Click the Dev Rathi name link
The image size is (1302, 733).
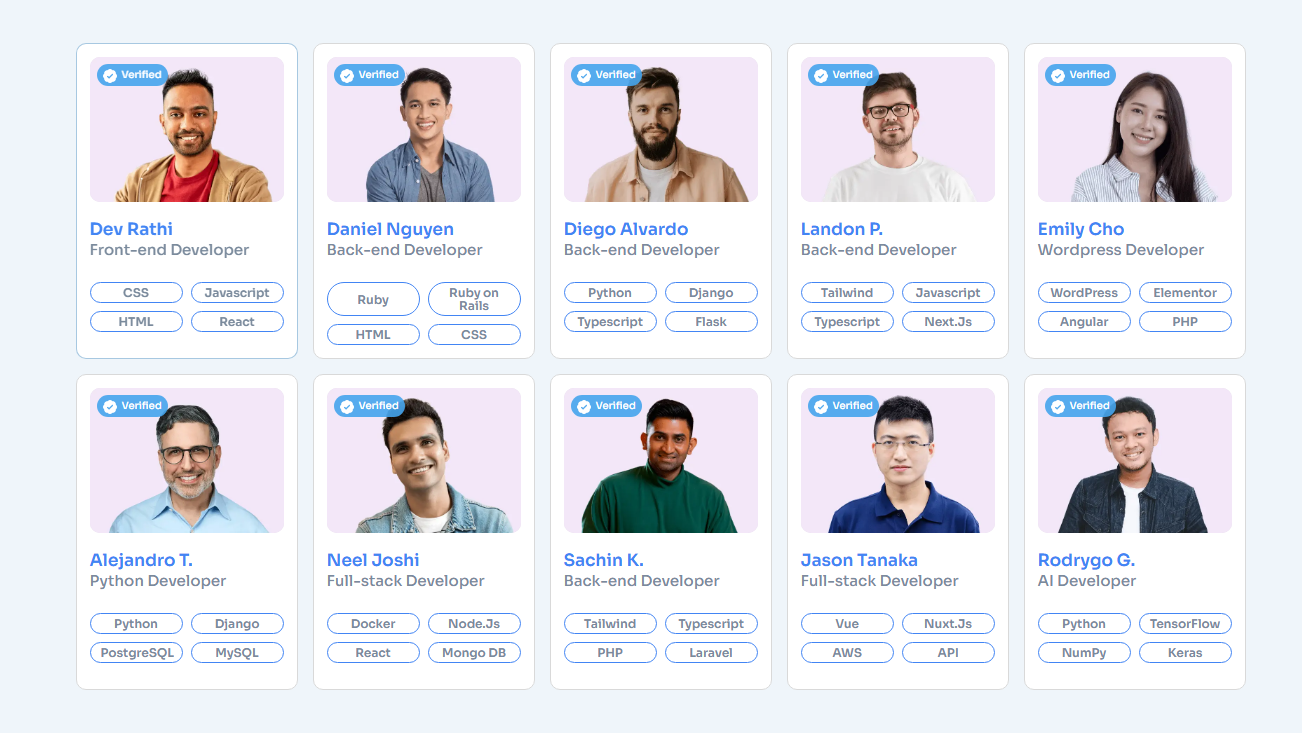pos(131,229)
